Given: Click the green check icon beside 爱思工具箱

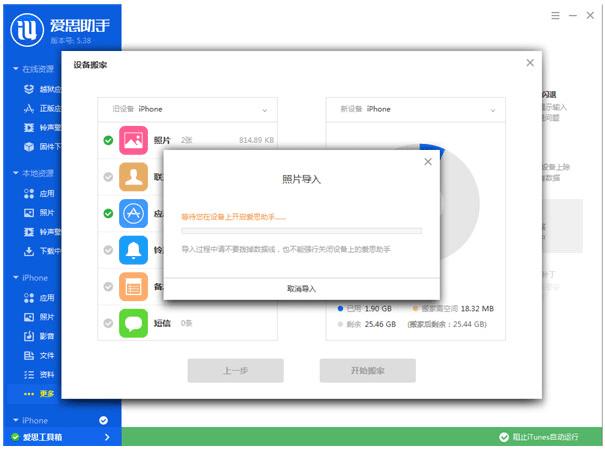Looking at the screenshot, I should [15, 437].
